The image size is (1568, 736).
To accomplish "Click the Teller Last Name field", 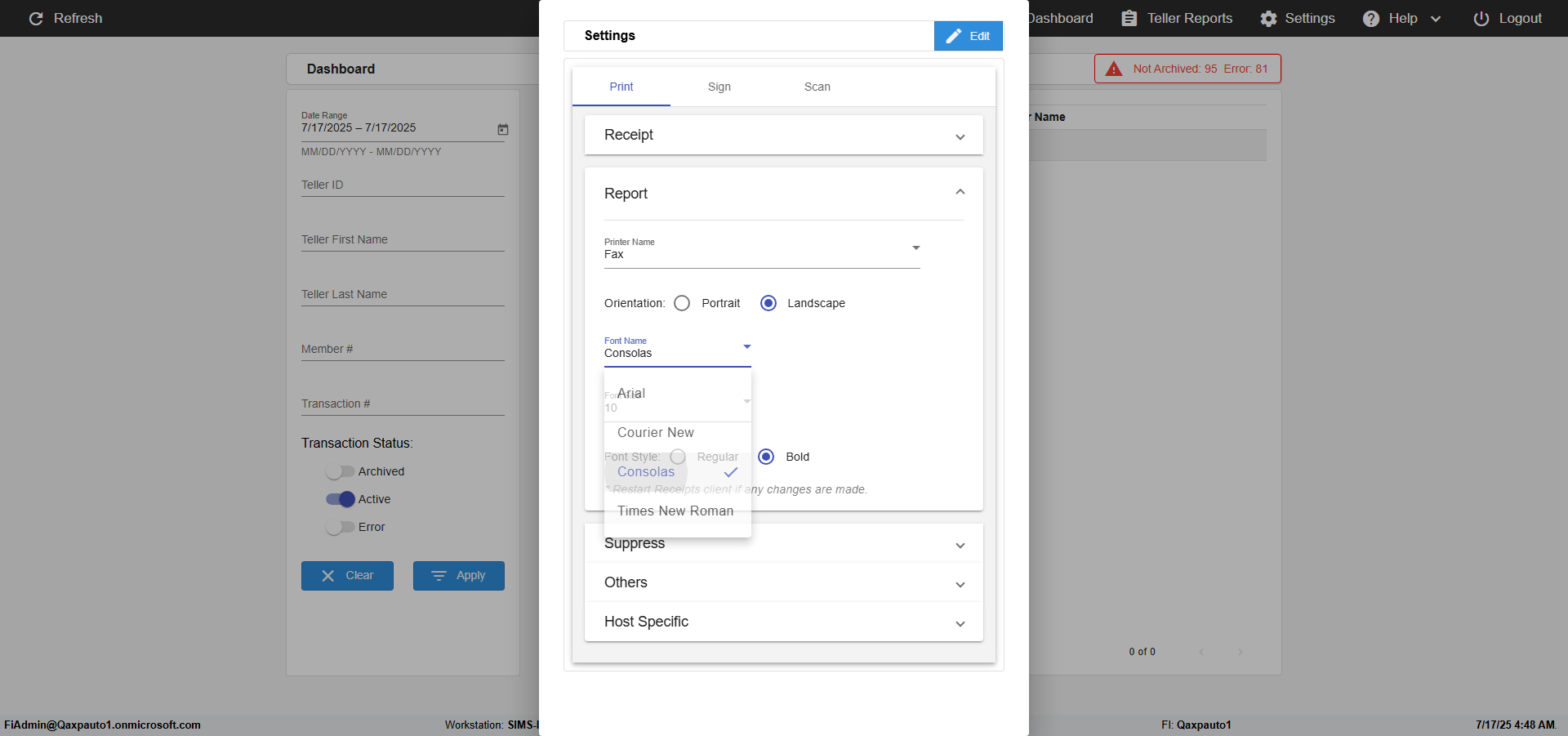I will pyautogui.click(x=403, y=294).
